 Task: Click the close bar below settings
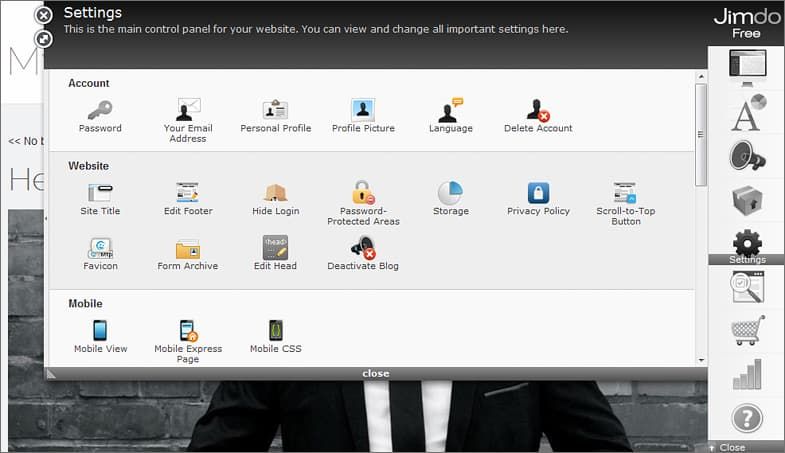[x=375, y=373]
